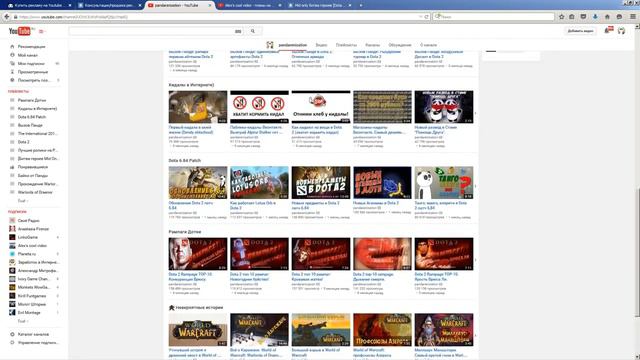Click the page vertical scrollbar thumb
The height and width of the screenshot is (360, 640).
pos(637,251)
